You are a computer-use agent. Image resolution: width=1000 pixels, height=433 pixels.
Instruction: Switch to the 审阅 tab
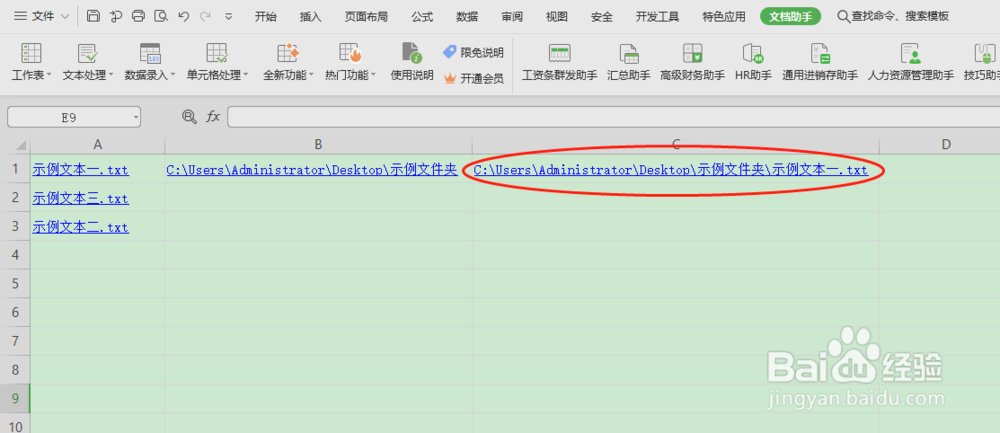click(512, 17)
